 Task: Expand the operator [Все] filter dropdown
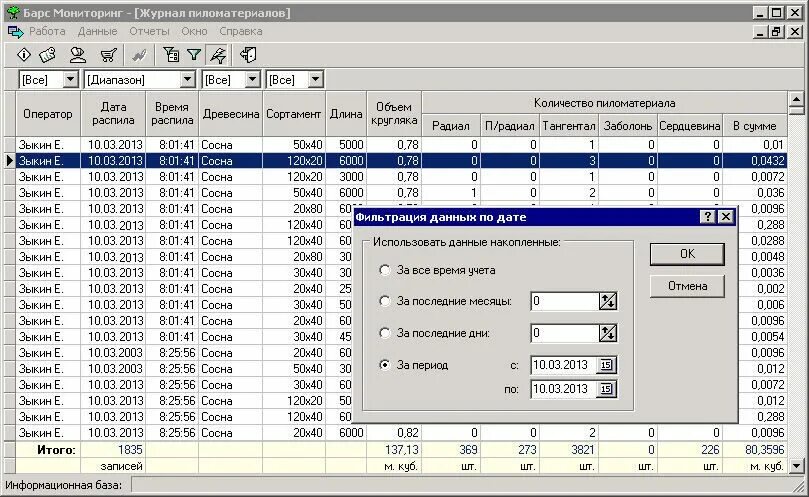pos(70,79)
